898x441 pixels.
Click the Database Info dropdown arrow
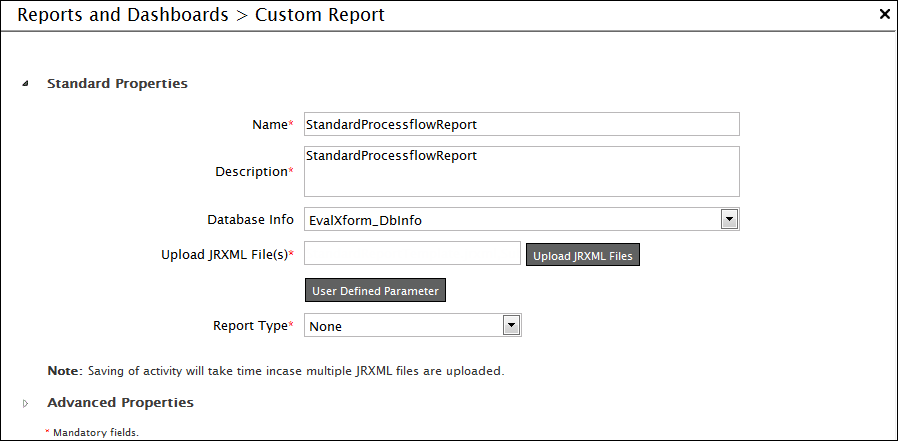(x=729, y=219)
